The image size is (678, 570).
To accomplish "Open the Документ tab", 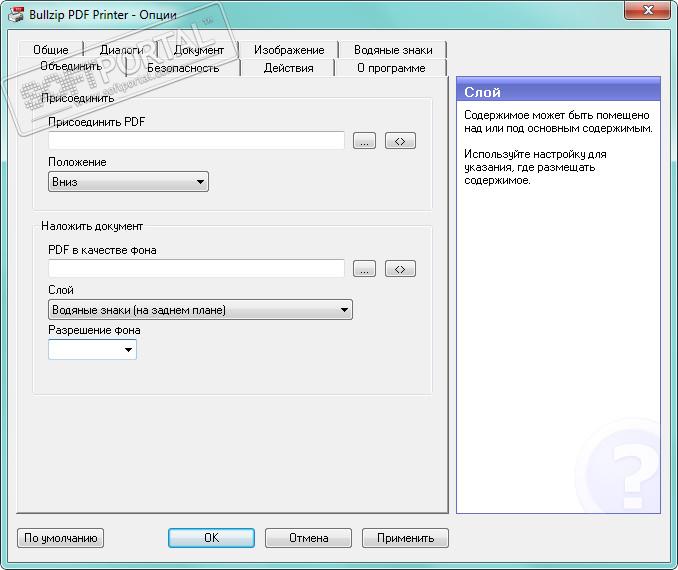I will 198,50.
